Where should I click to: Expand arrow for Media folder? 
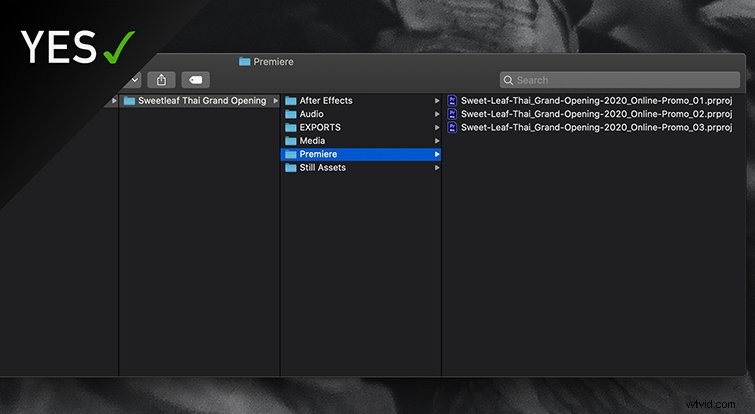(x=437, y=141)
